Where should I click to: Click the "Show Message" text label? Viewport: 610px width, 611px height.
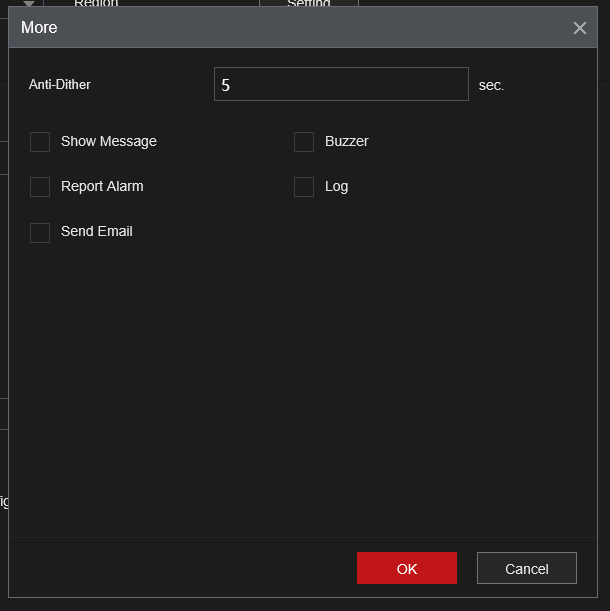pos(108,142)
